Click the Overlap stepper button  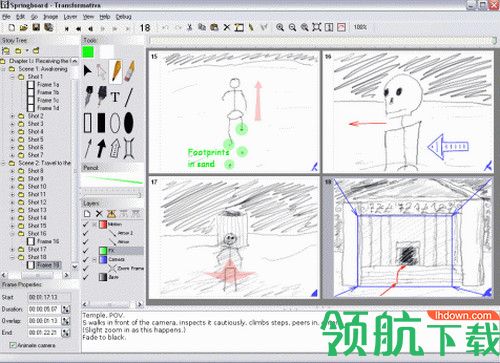pos(66,321)
